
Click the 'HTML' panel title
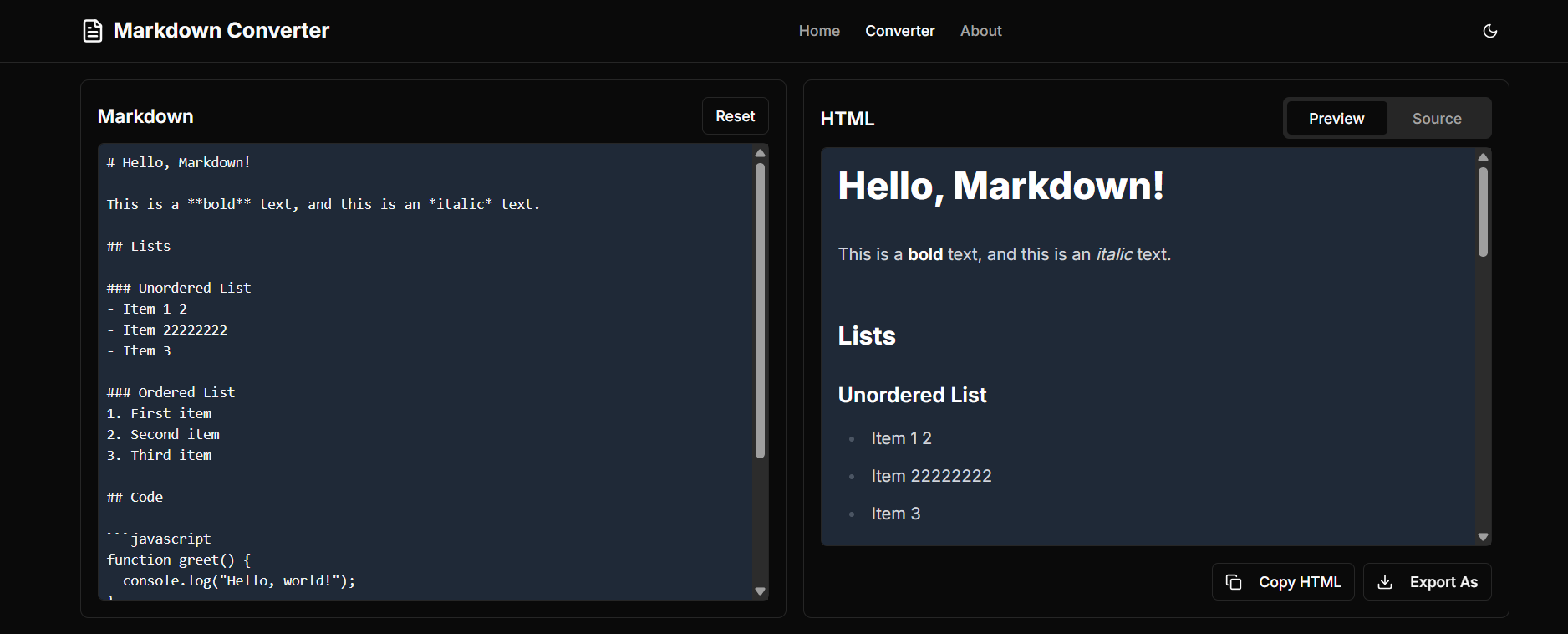848,119
